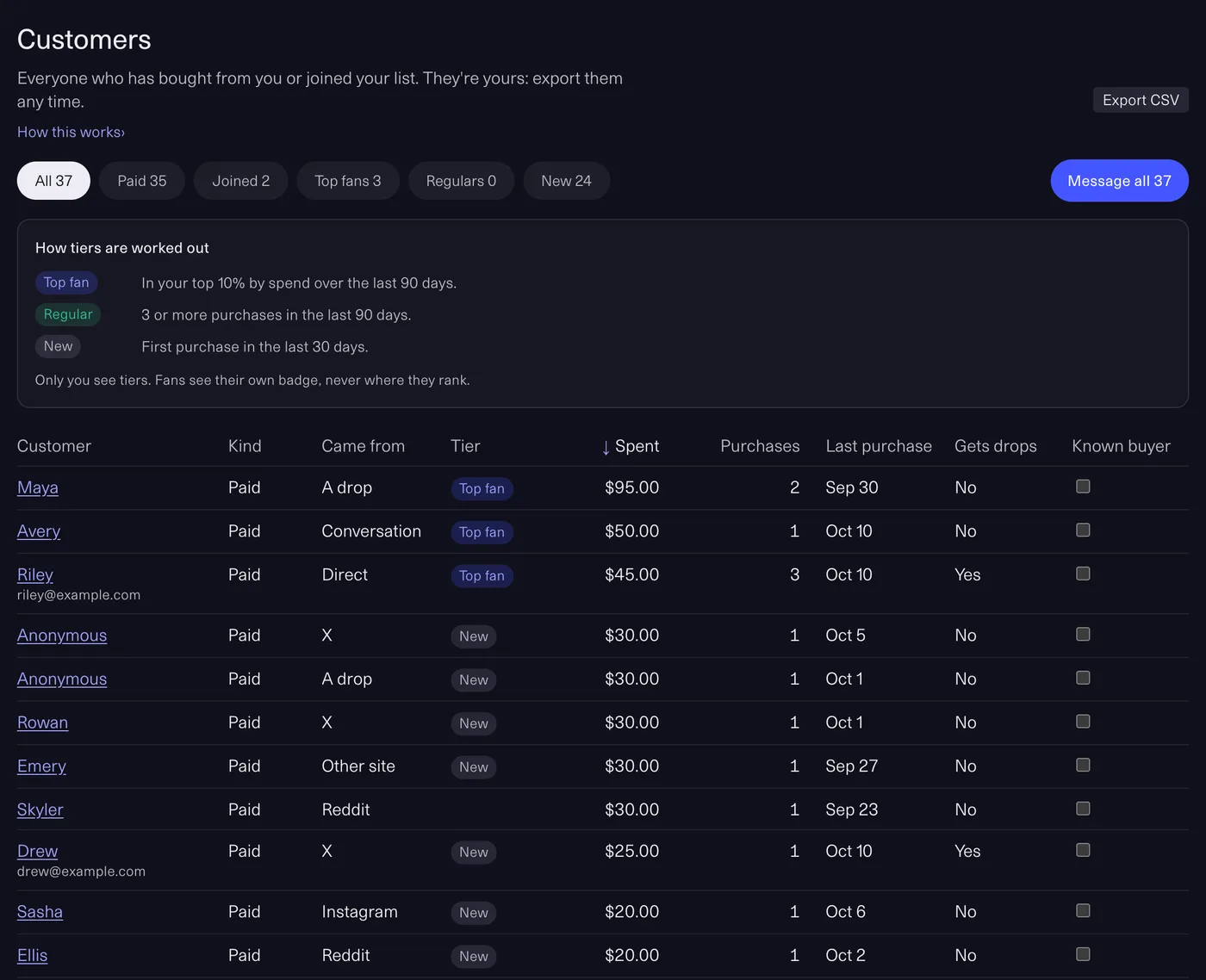Open Drew's customer profile
The image size is (1206, 980).
[x=38, y=851]
